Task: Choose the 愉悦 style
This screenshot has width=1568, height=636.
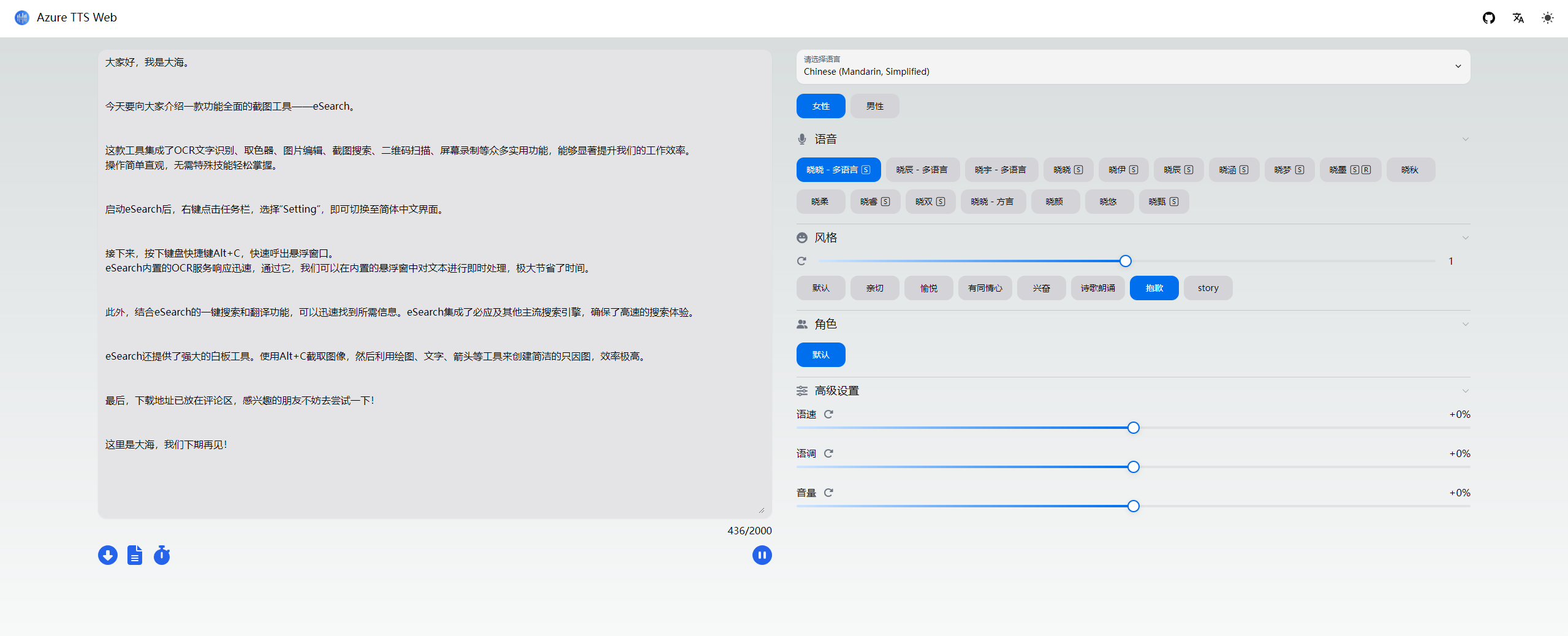Action: [928, 288]
